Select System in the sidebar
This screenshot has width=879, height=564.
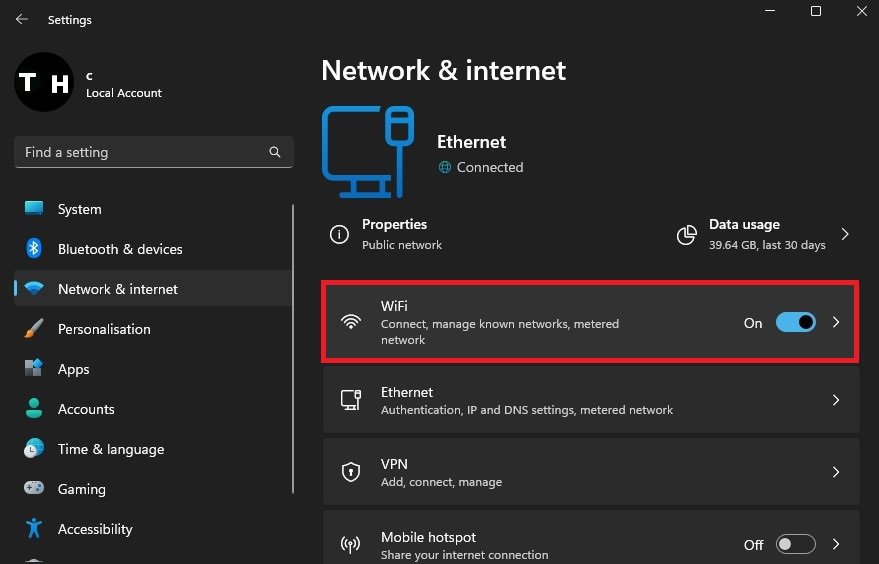coord(80,209)
